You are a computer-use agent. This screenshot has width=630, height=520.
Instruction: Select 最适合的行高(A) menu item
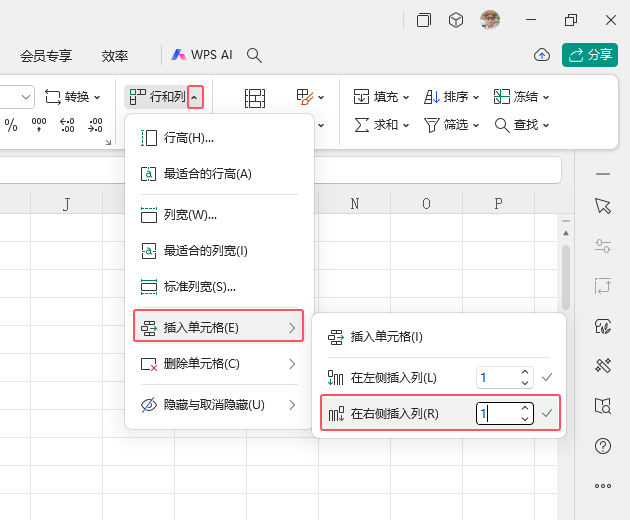[219, 174]
